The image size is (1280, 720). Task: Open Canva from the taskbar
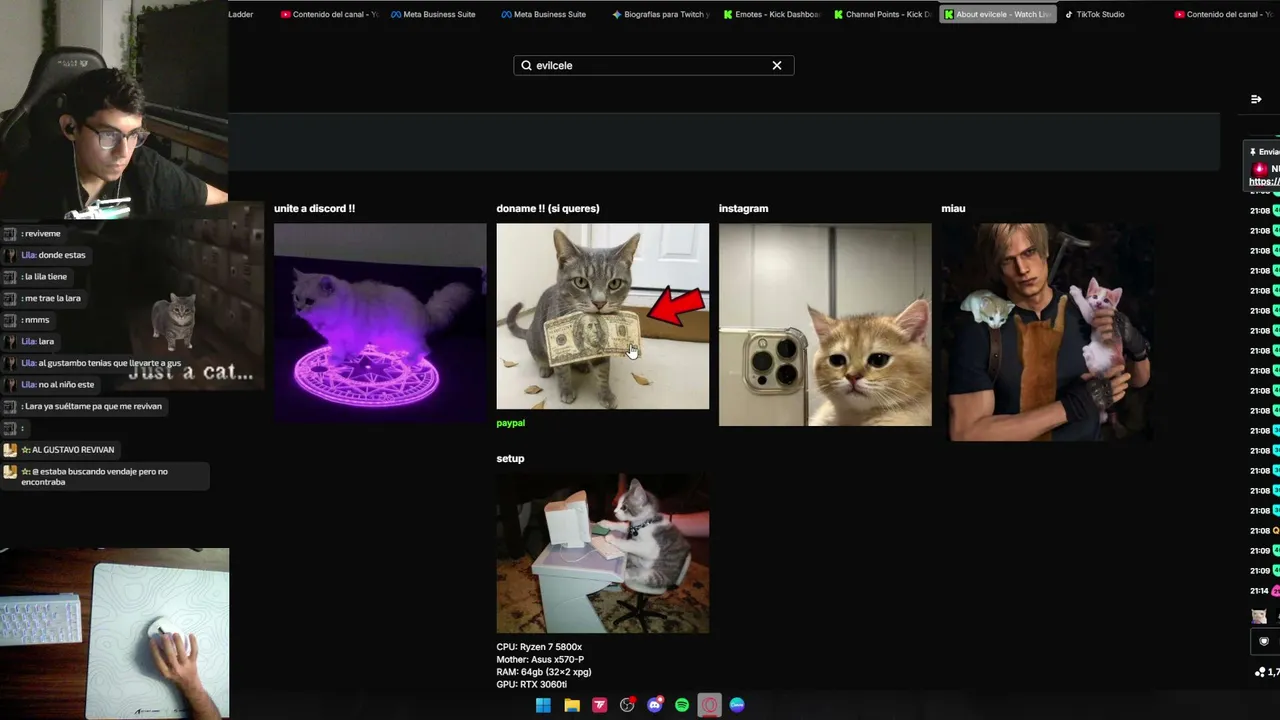tap(737, 705)
